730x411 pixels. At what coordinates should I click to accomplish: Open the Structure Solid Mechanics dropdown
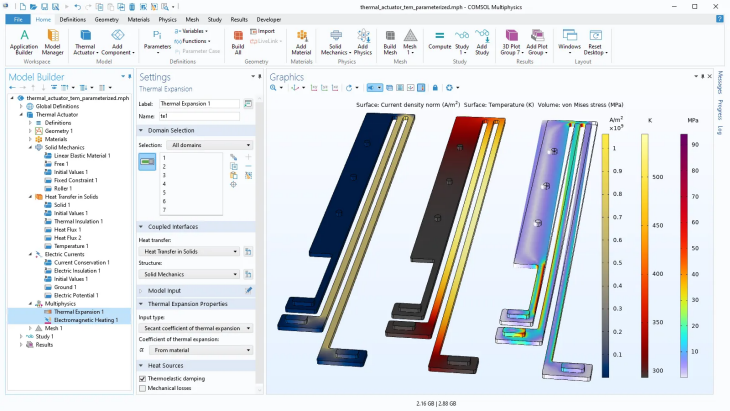click(x=189, y=274)
